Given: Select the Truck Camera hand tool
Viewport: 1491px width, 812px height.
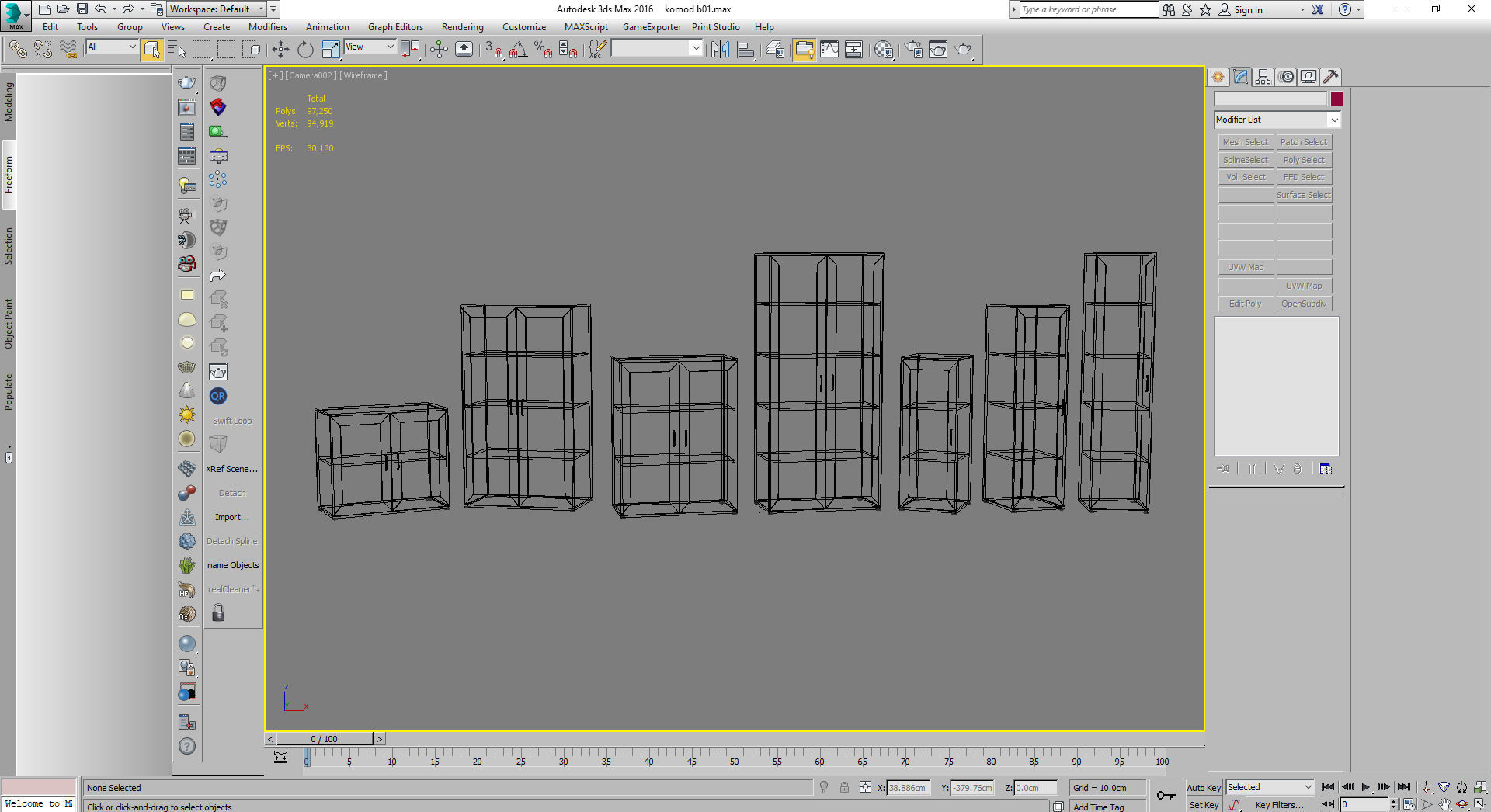Looking at the screenshot, I should pos(1444,805).
